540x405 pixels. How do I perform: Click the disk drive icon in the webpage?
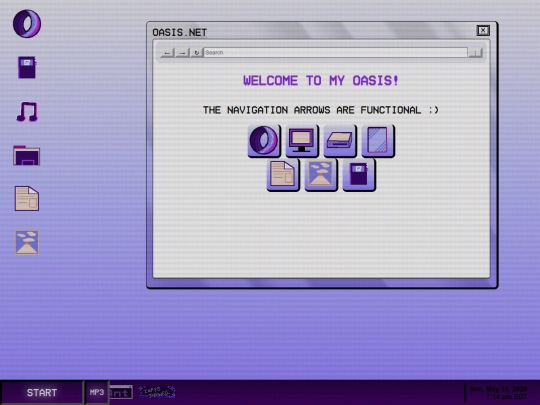pyautogui.click(x=340, y=141)
